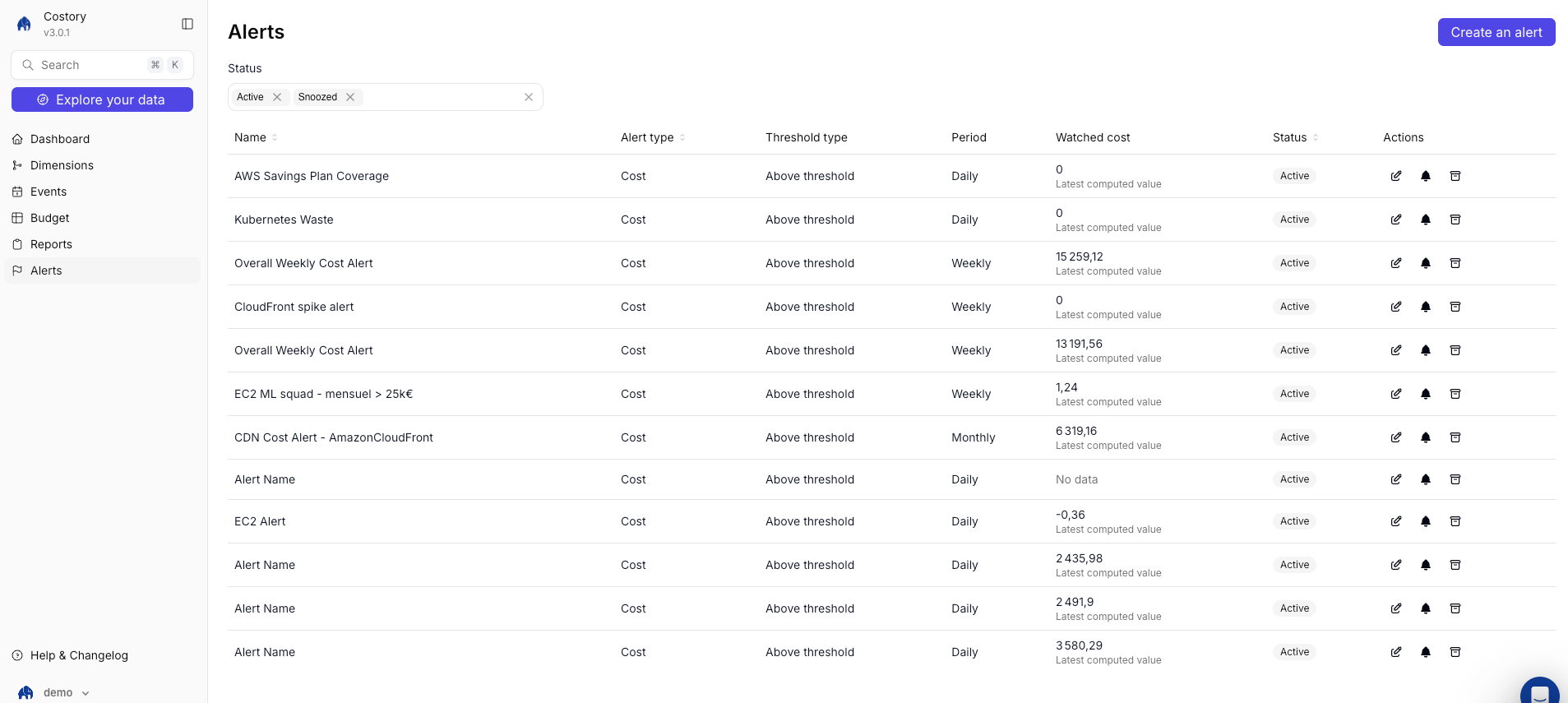
Task: Remove the Snoozed status filter tag
Action: point(350,97)
